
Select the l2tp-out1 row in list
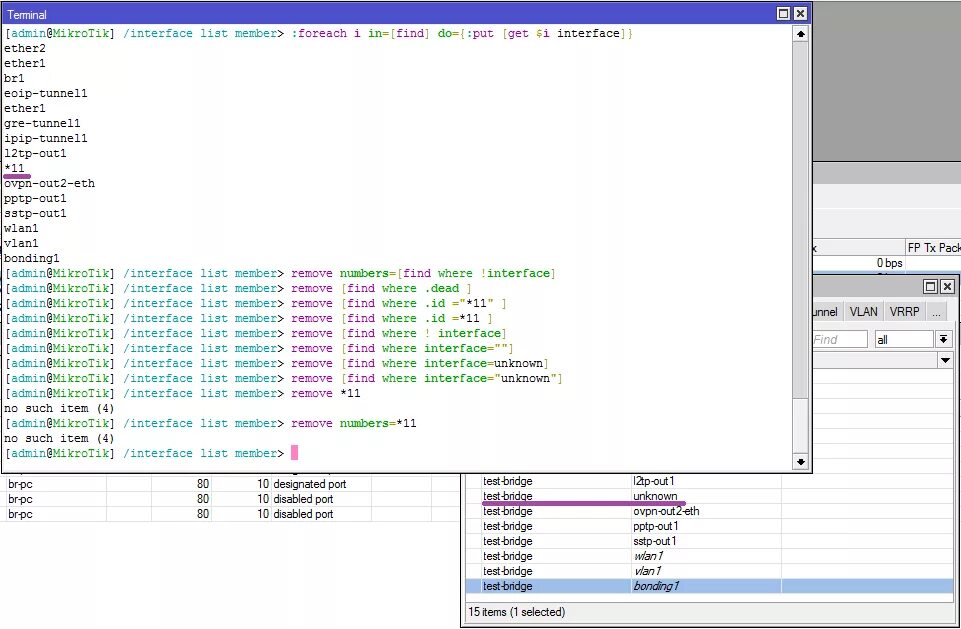point(709,481)
